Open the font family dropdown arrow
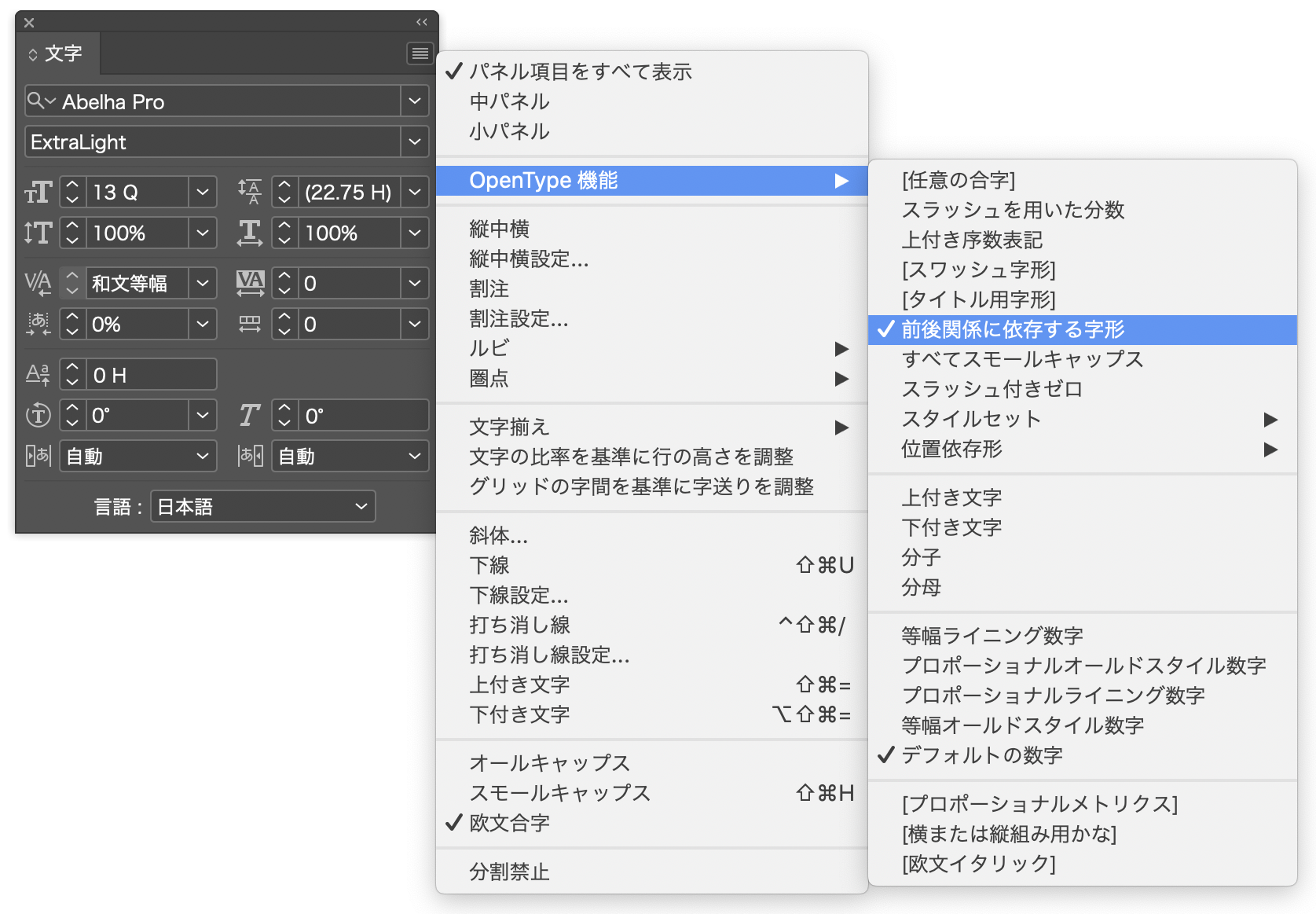This screenshot has height=914, width=1316. click(415, 101)
